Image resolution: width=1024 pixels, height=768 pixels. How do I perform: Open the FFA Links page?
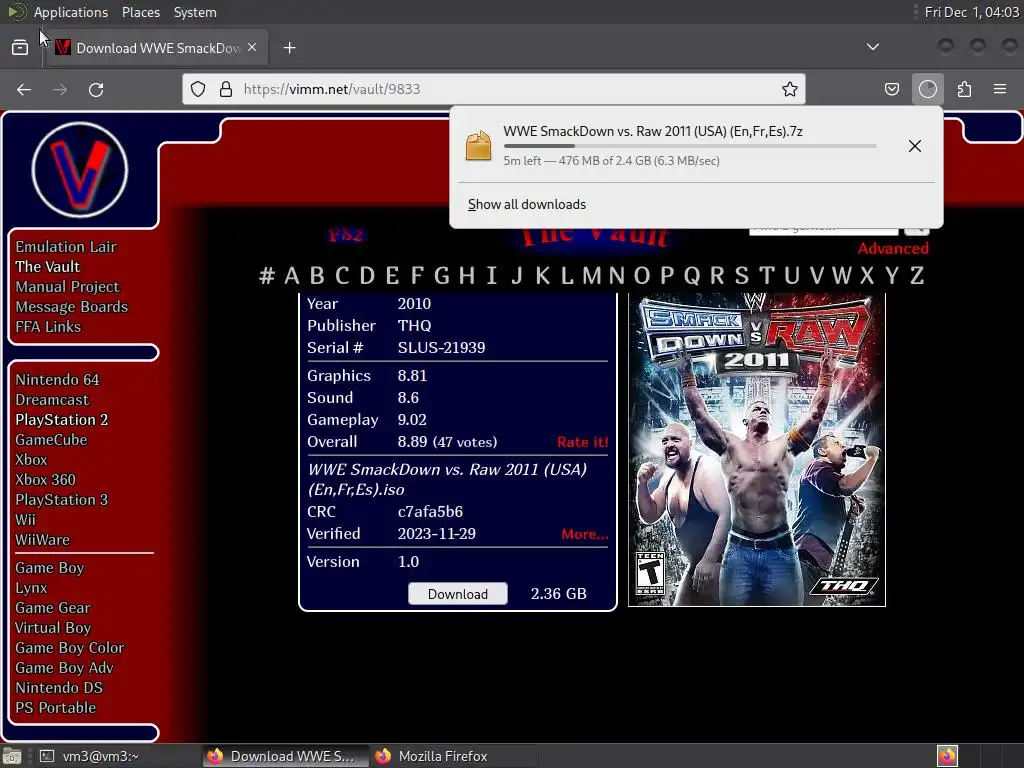48,327
